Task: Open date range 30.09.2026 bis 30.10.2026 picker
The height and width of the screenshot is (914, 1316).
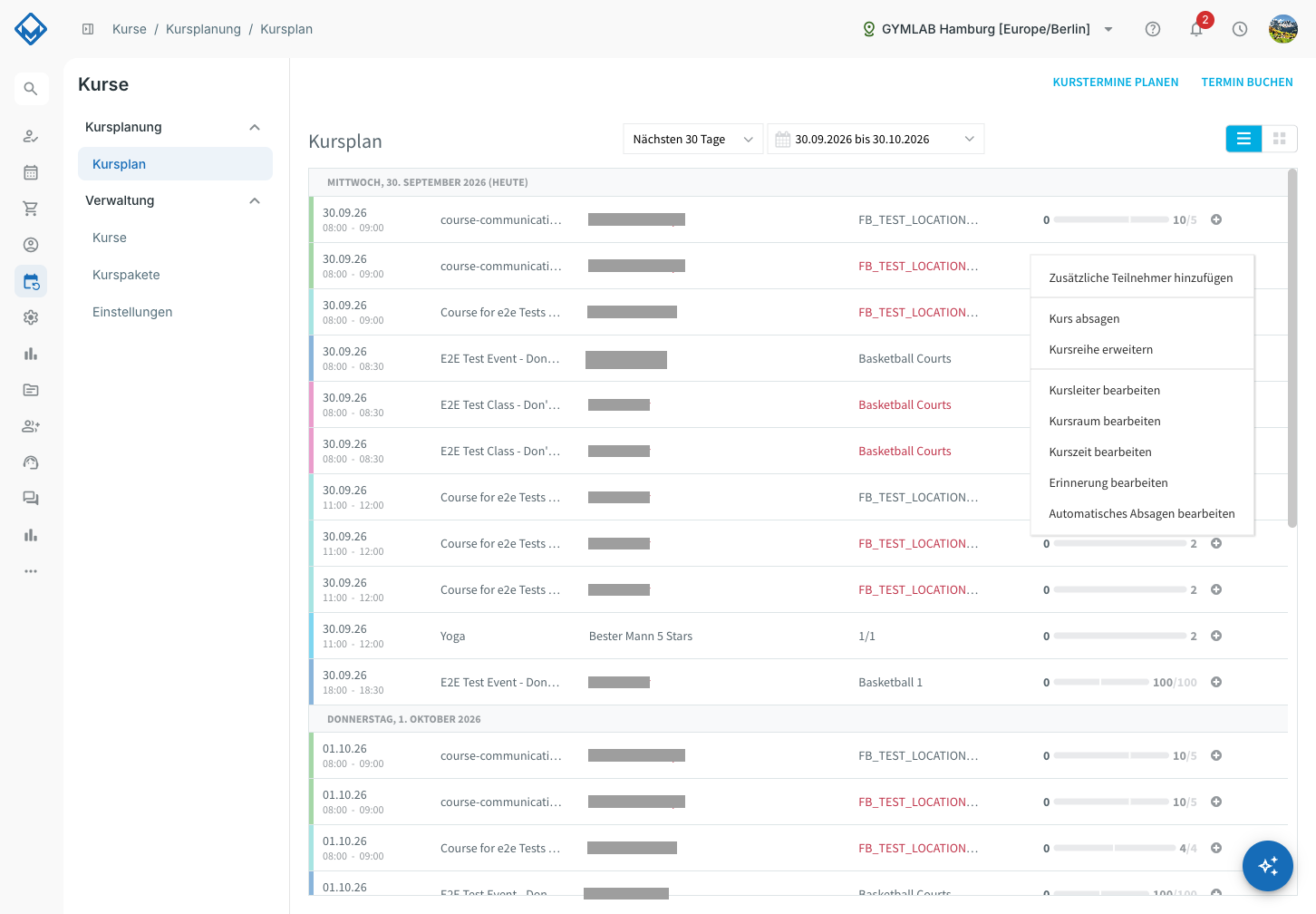Action: 876,139
